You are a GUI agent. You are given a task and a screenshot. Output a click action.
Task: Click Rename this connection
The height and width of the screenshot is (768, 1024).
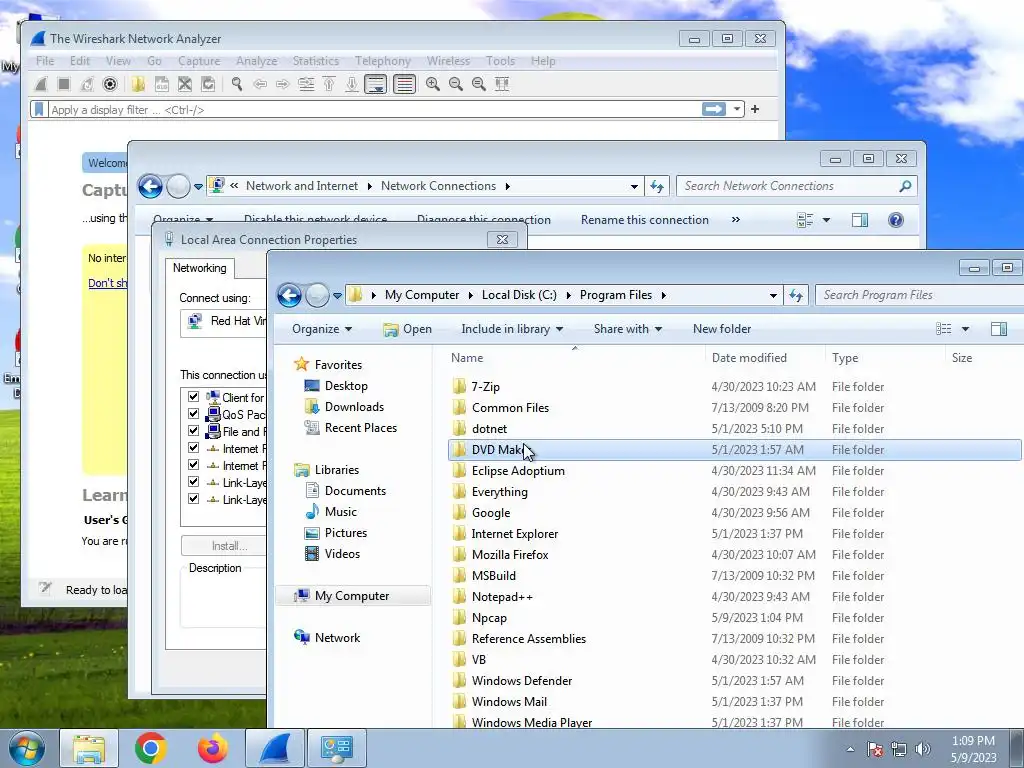click(645, 220)
